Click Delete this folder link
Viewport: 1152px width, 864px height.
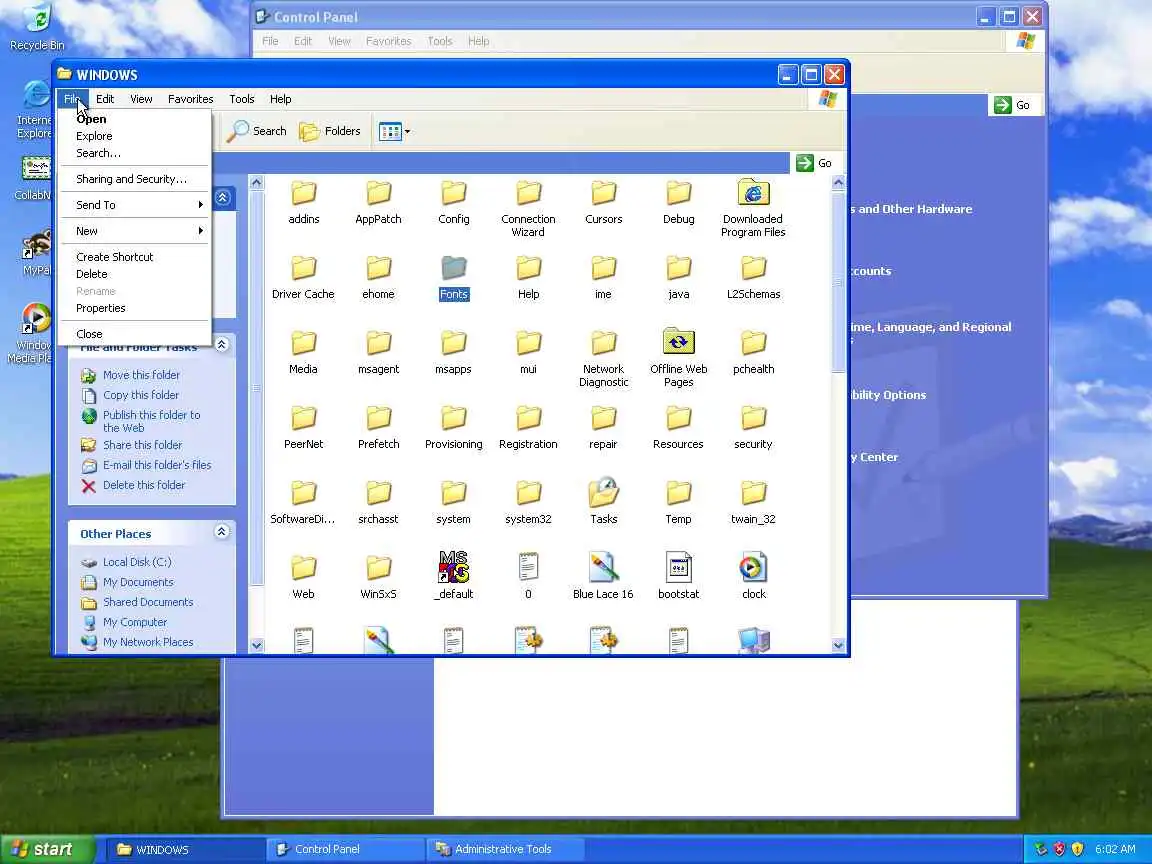tap(144, 485)
